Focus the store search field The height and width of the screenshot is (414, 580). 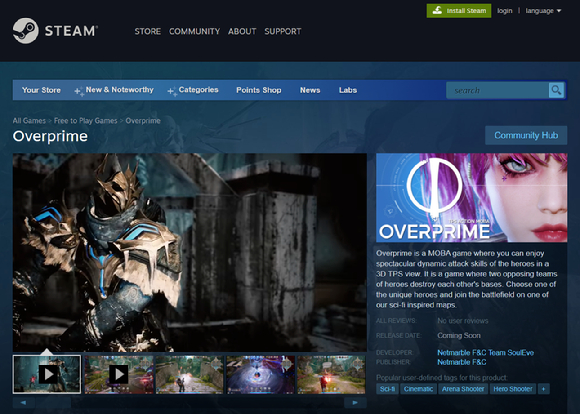point(497,90)
